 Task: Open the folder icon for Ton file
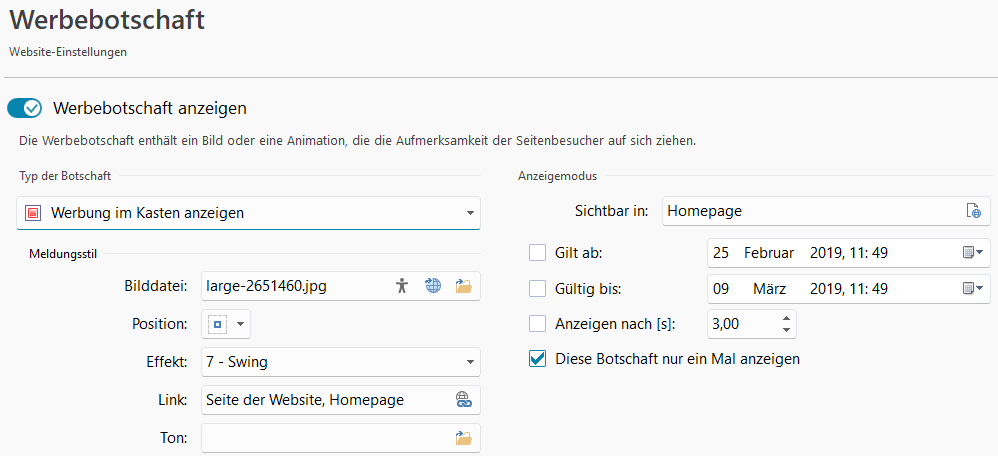[463, 438]
